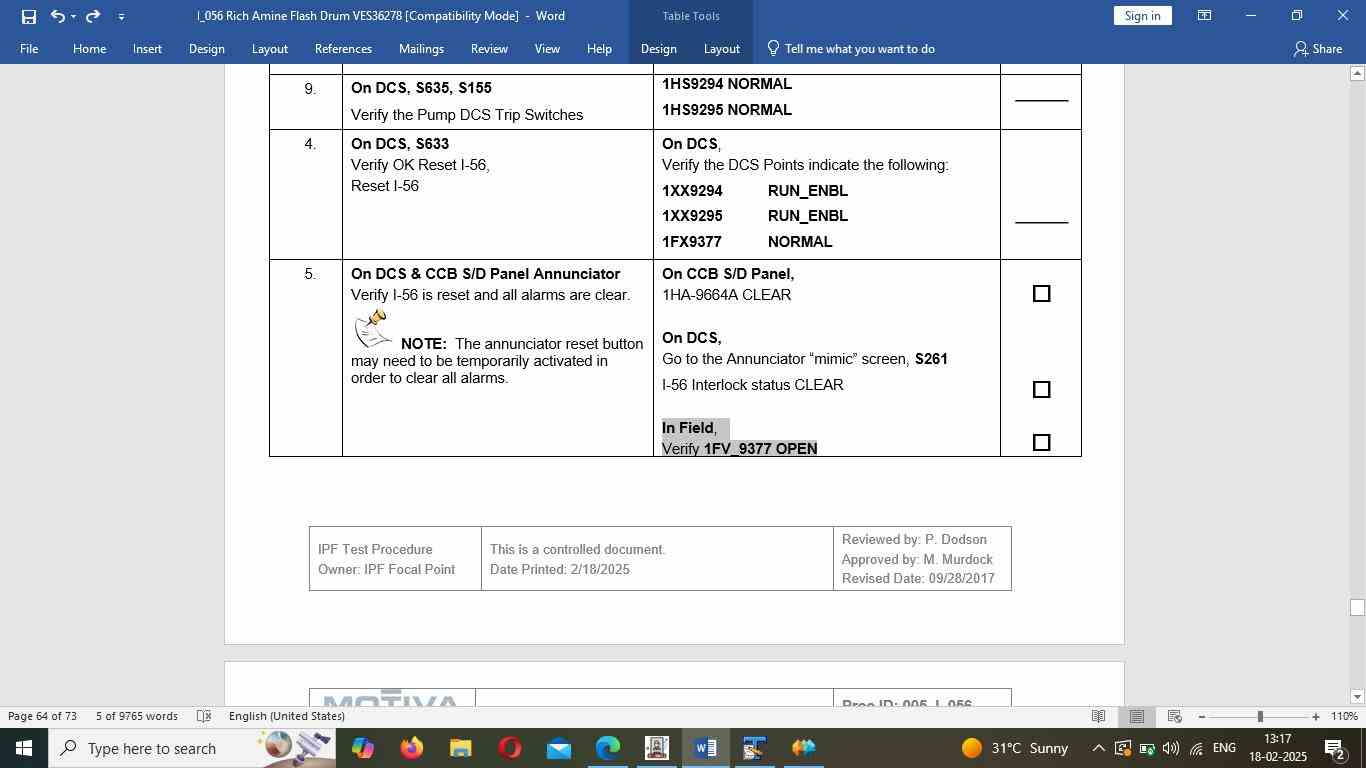The height and width of the screenshot is (768, 1366).
Task: Click the text '1HS9295 NORMAL'
Action: pos(727,110)
